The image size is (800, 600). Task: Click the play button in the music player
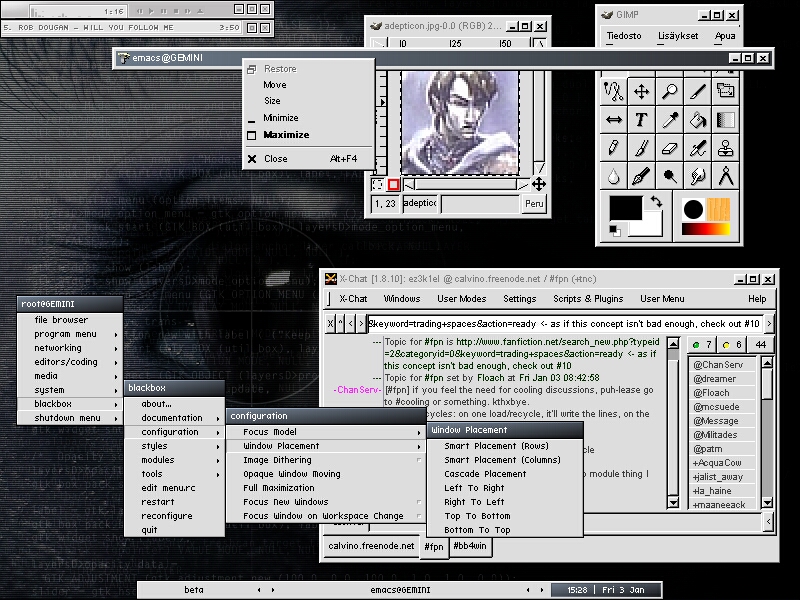(x=152, y=11)
